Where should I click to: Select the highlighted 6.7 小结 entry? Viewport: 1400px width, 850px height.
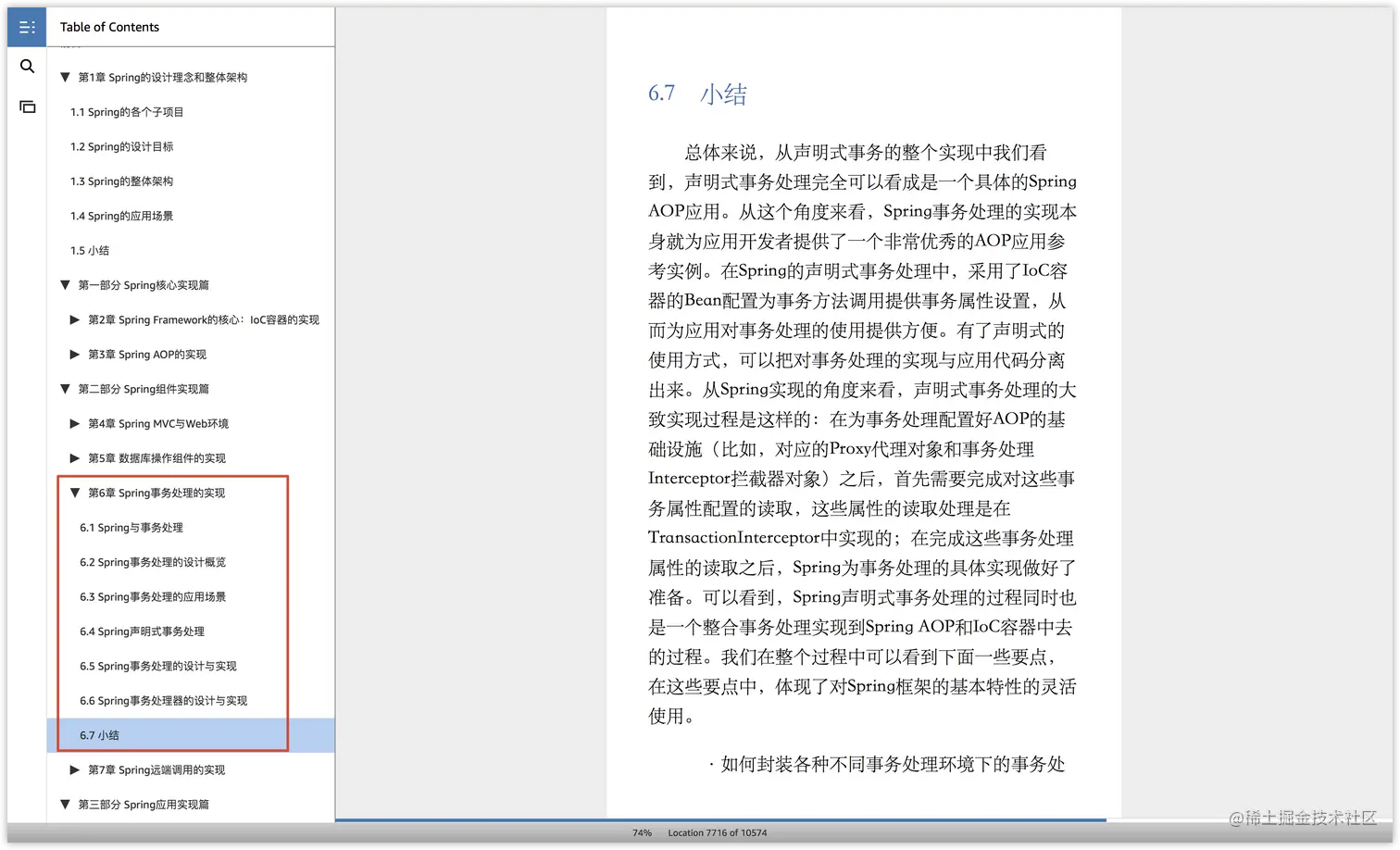[191, 735]
